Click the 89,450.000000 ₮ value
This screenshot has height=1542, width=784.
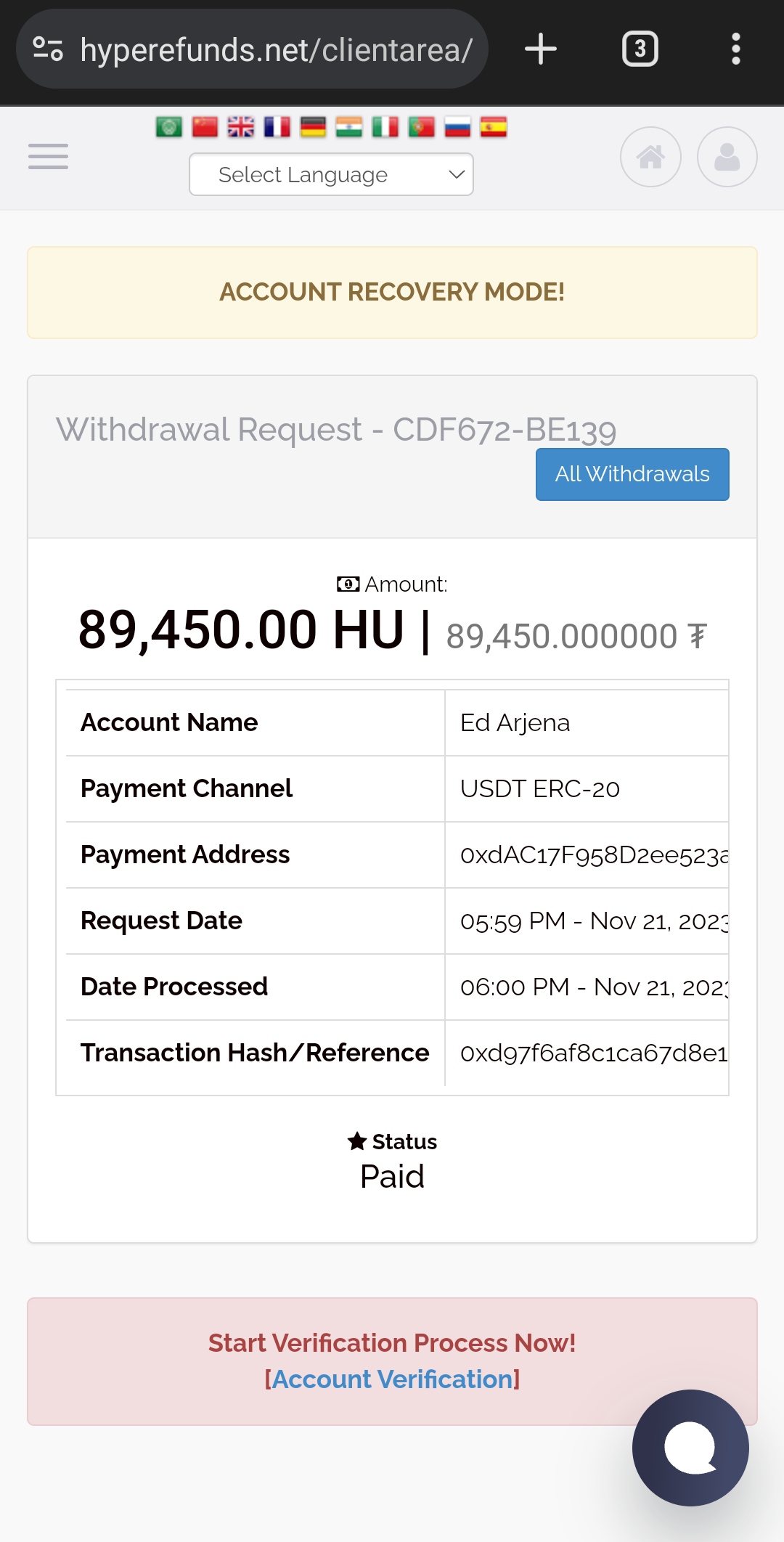click(x=576, y=637)
